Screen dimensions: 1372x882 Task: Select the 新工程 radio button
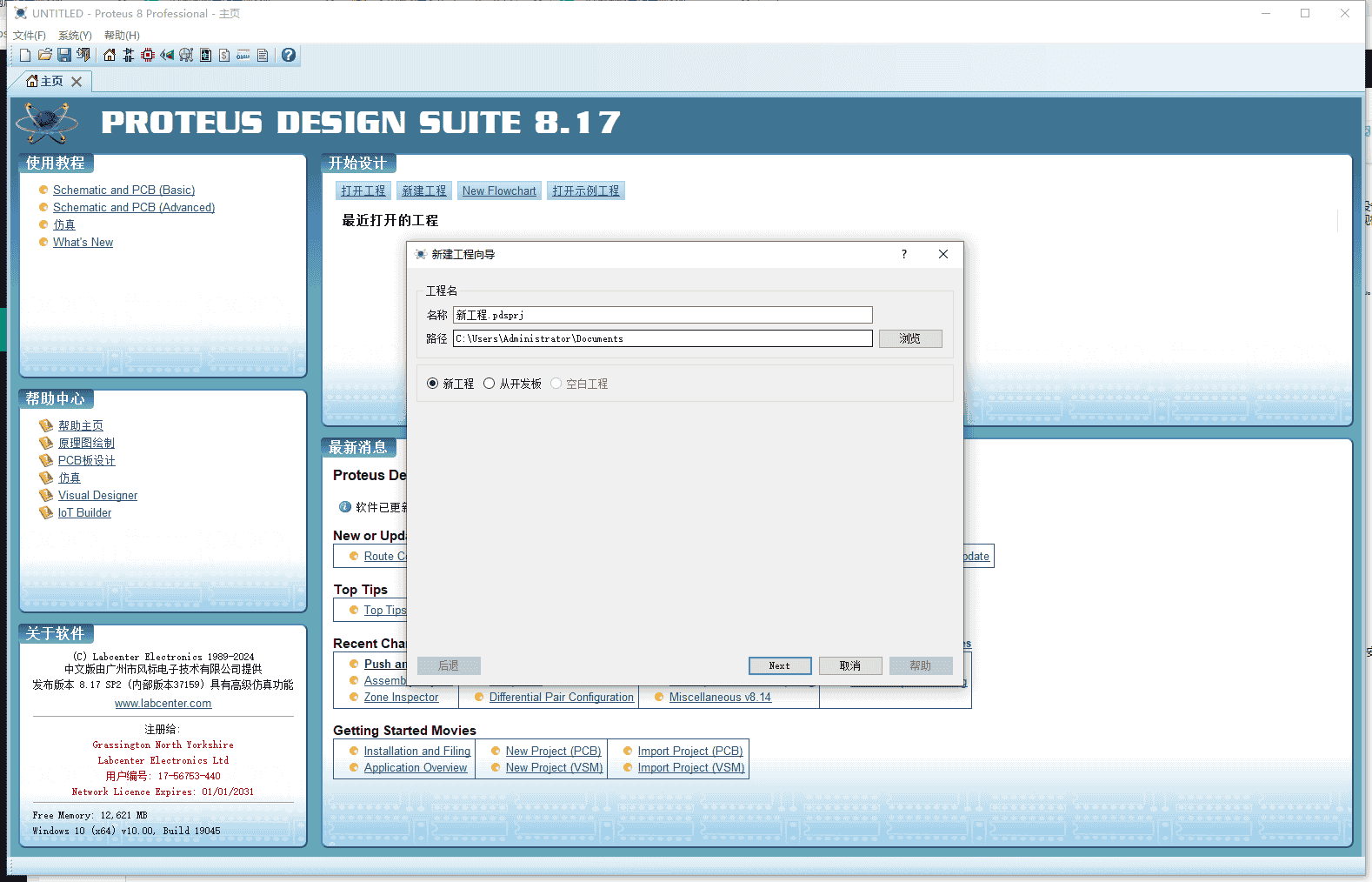pyautogui.click(x=432, y=384)
